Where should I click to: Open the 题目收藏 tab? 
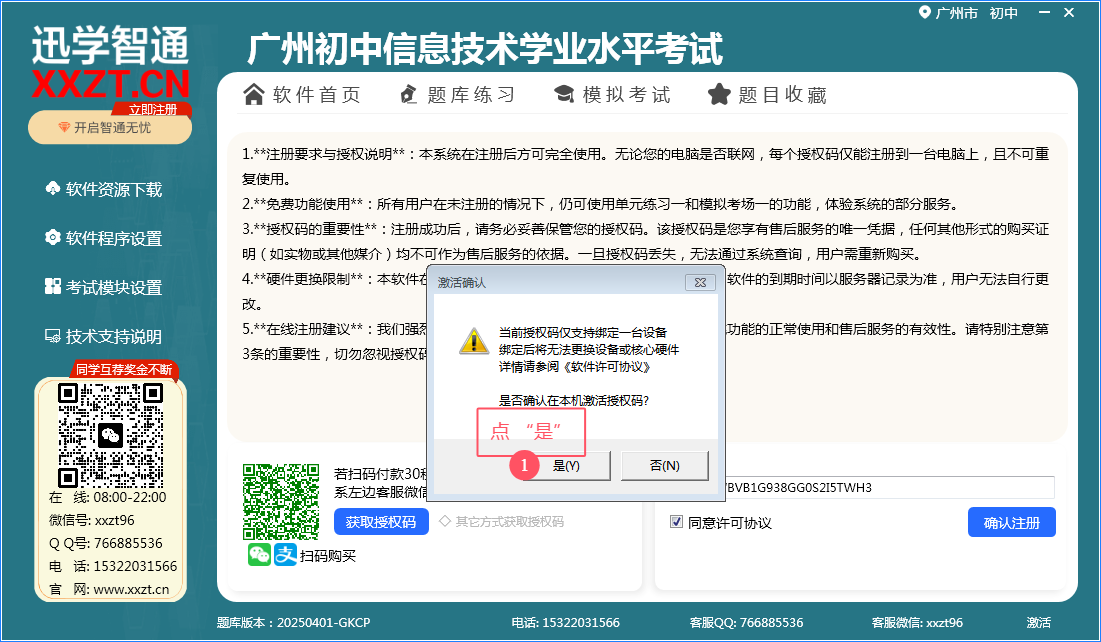tap(767, 94)
